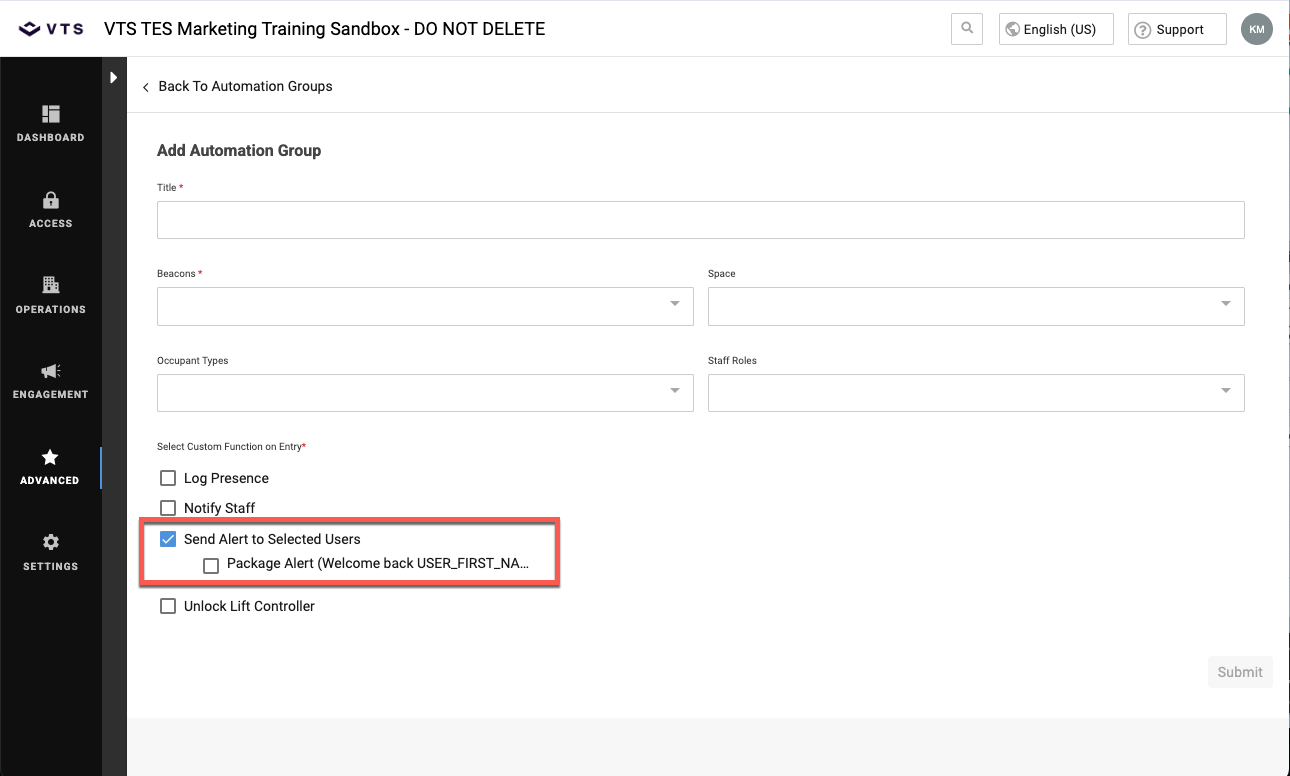
Task: Check the Notify Staff option
Action: (x=168, y=508)
